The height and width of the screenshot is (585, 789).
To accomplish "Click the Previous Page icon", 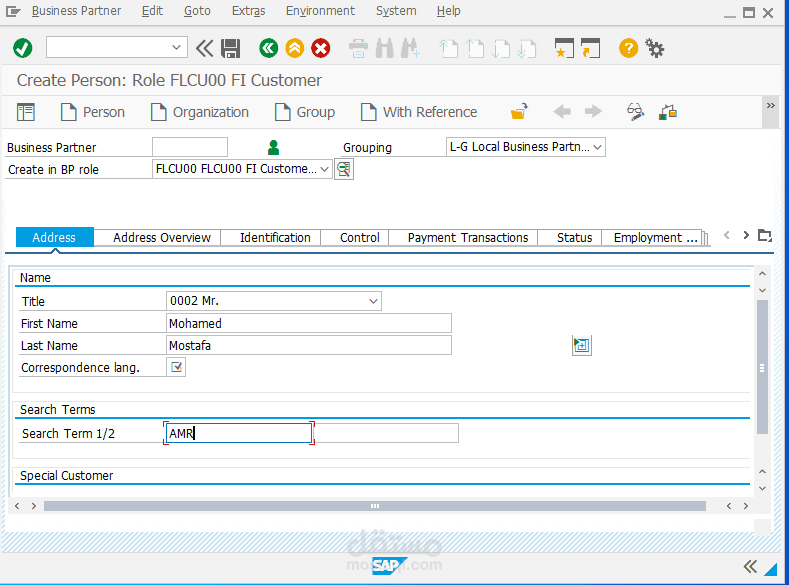I will click(x=475, y=49).
